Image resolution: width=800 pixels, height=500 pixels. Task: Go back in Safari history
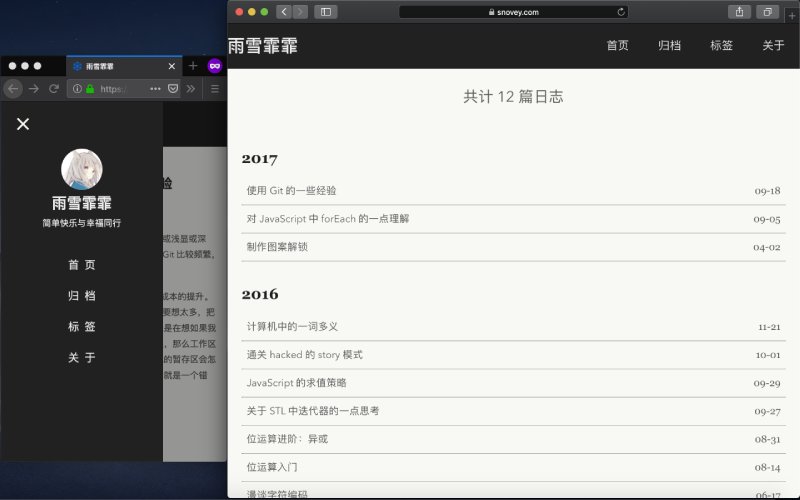(284, 12)
